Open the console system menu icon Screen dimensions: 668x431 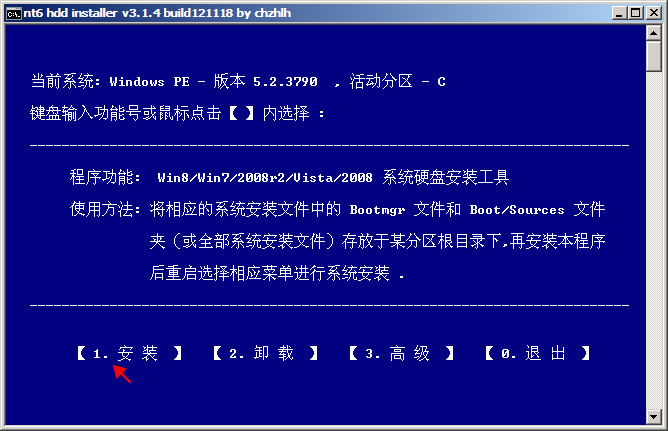coord(13,13)
